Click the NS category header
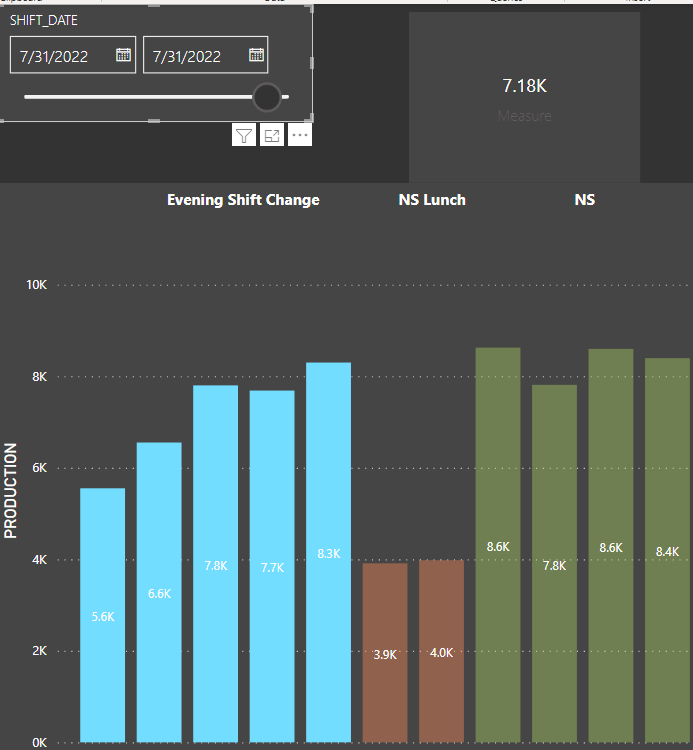This screenshot has height=750, width=693. [x=584, y=200]
